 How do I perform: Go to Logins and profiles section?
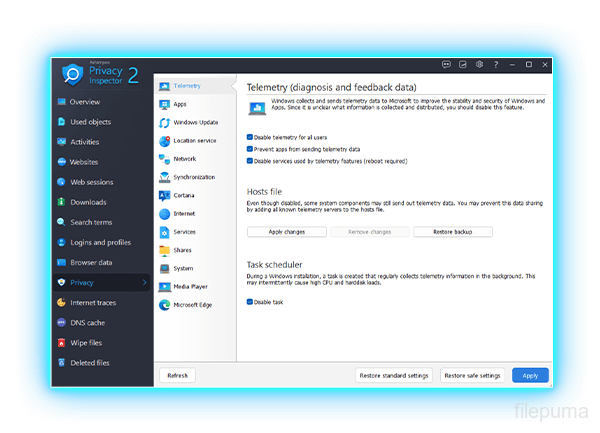point(100,242)
